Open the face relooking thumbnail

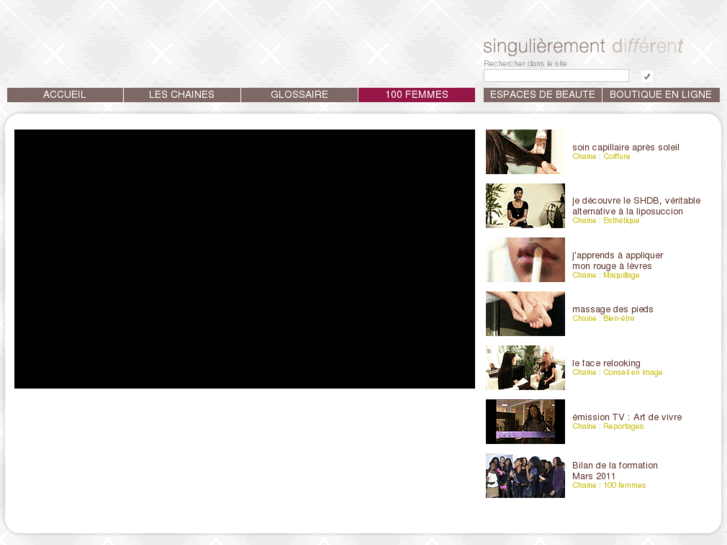(525, 367)
